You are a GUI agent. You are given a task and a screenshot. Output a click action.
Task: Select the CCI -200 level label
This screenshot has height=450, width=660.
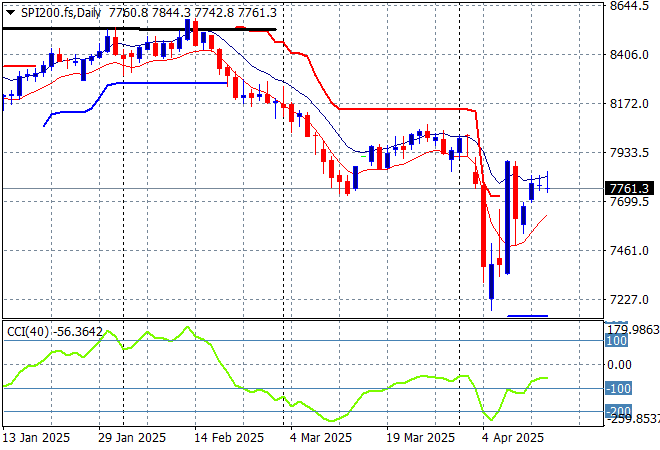pos(618,410)
